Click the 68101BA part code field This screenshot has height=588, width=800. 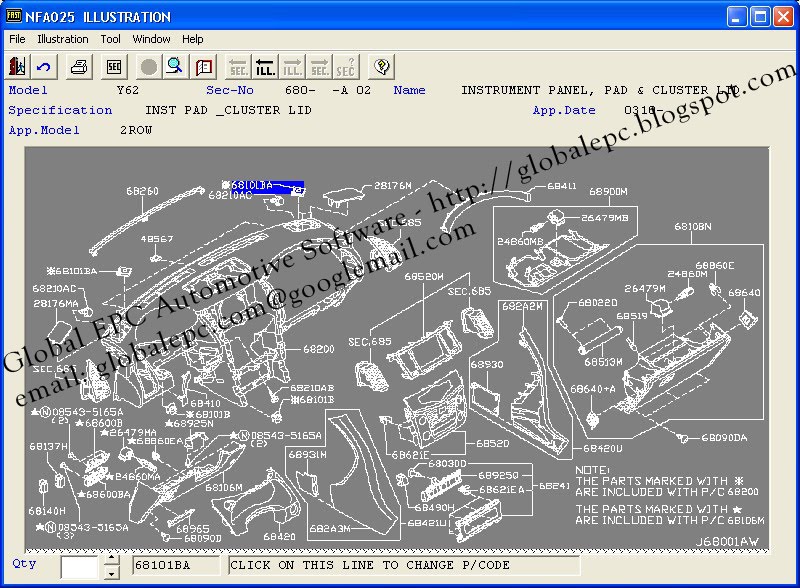point(176,566)
